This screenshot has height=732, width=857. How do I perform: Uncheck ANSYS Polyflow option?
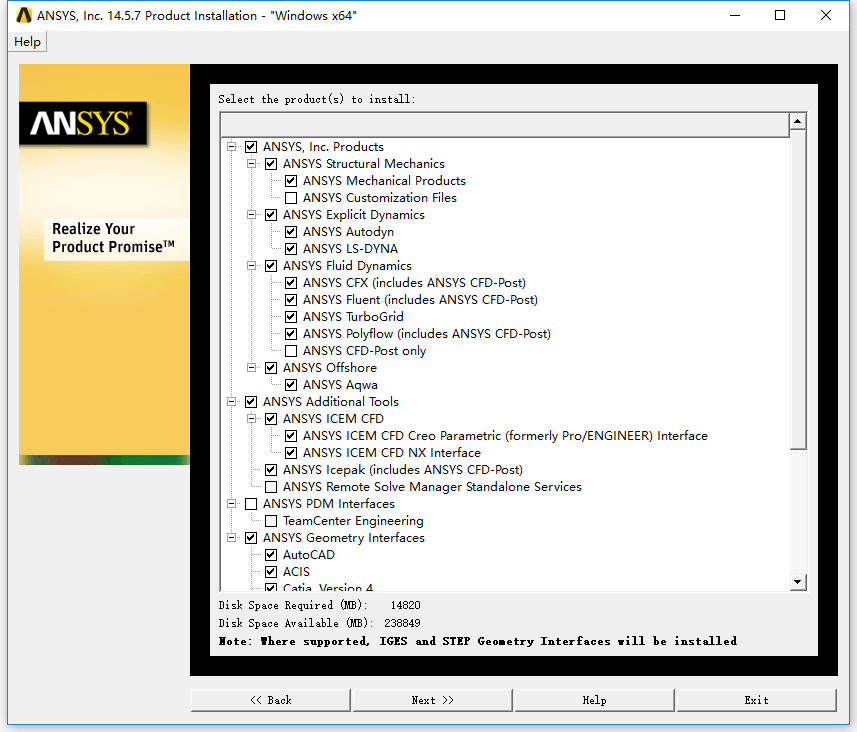pyautogui.click(x=291, y=333)
